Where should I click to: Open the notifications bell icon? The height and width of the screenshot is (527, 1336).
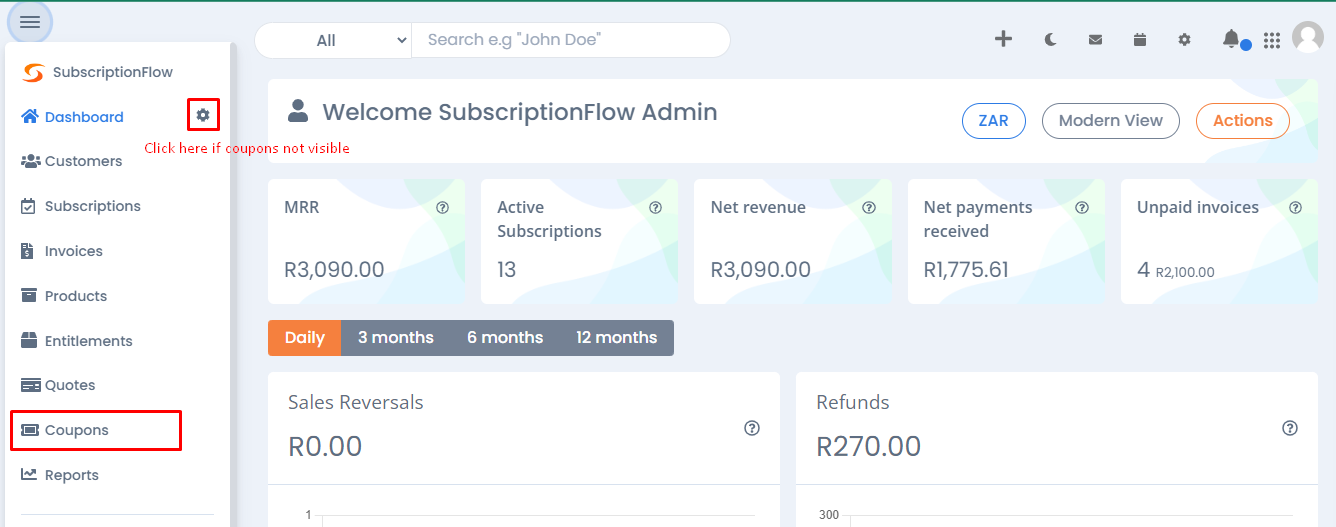click(1231, 39)
